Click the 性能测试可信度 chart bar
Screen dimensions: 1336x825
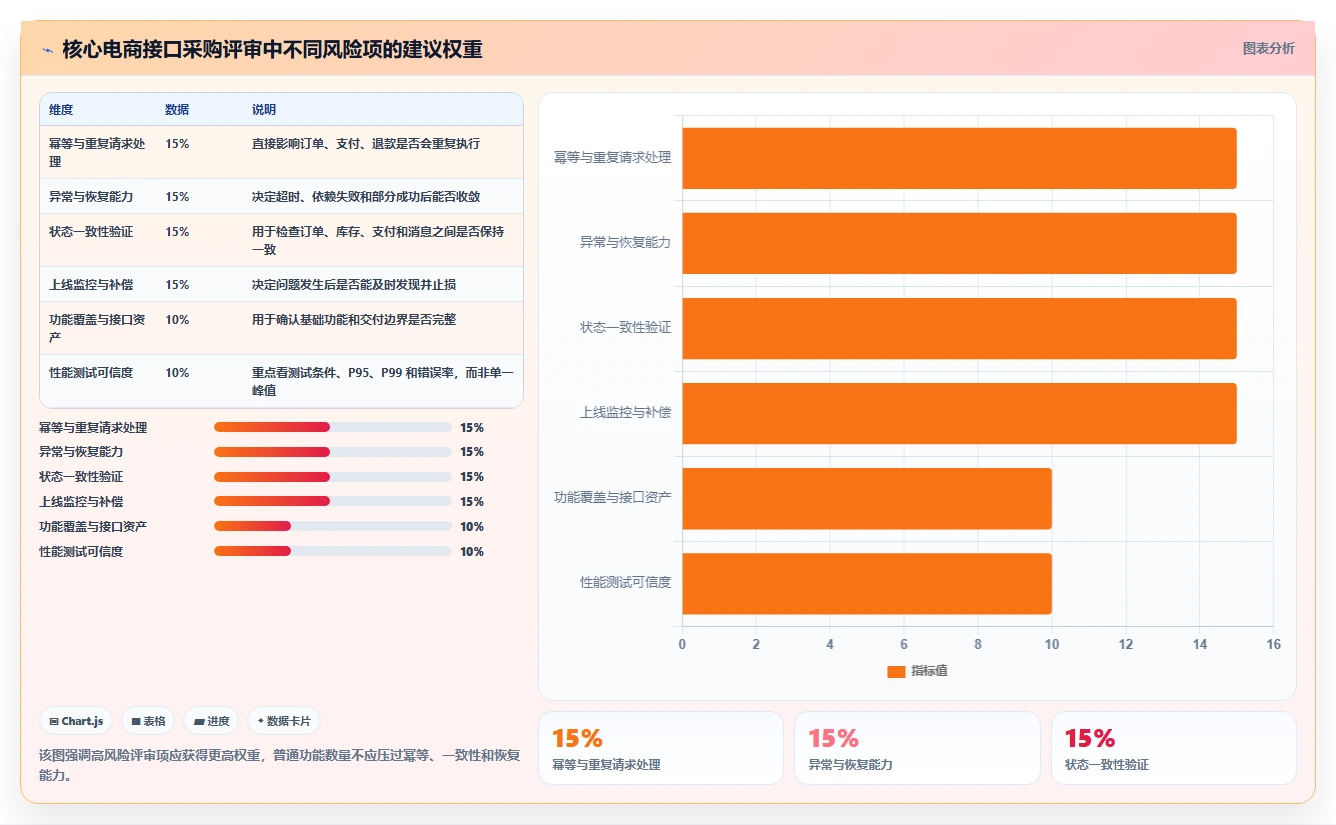[867, 583]
